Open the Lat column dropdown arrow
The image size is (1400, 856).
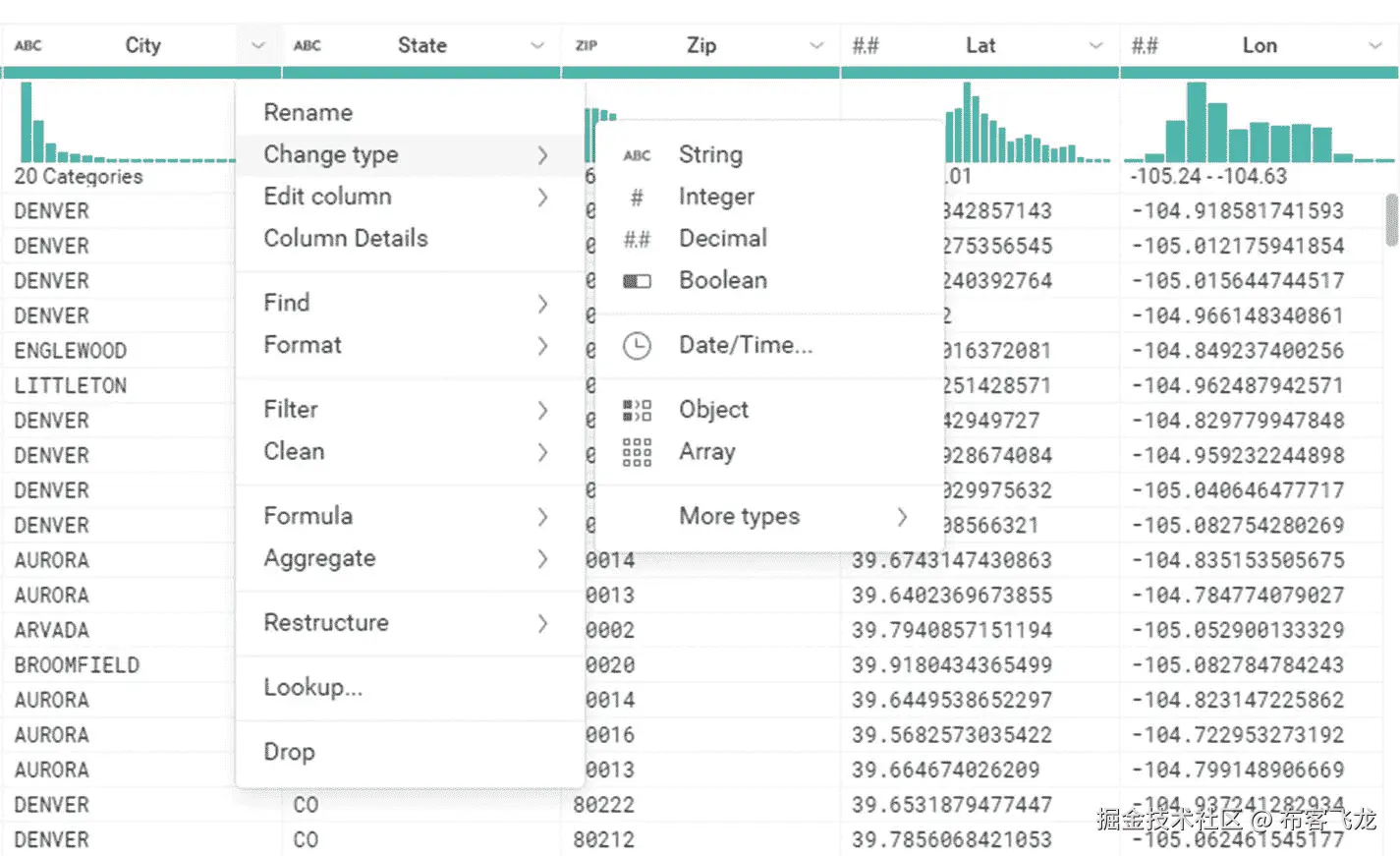[1095, 45]
